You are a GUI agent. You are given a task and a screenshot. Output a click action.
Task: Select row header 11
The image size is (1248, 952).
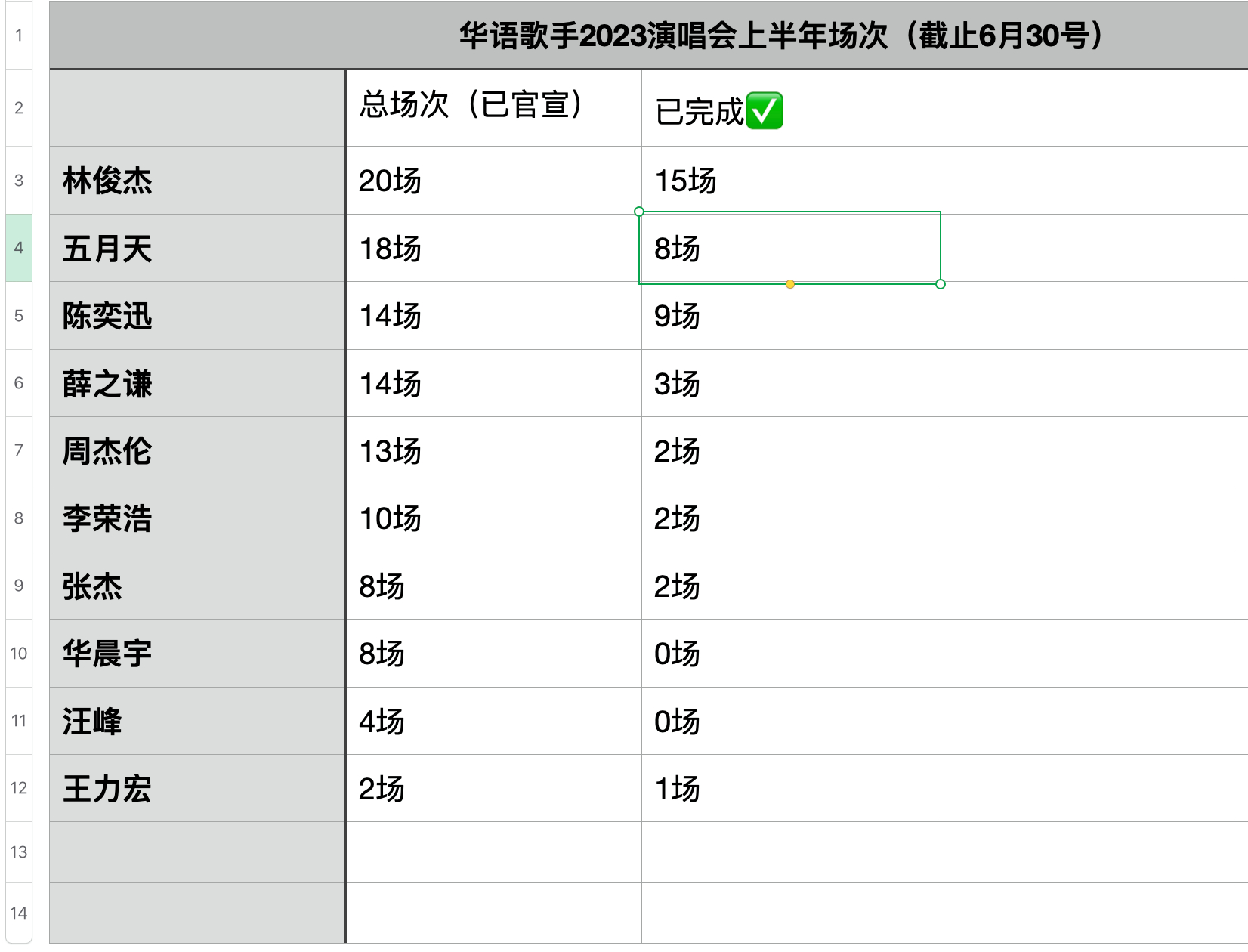coord(19,721)
